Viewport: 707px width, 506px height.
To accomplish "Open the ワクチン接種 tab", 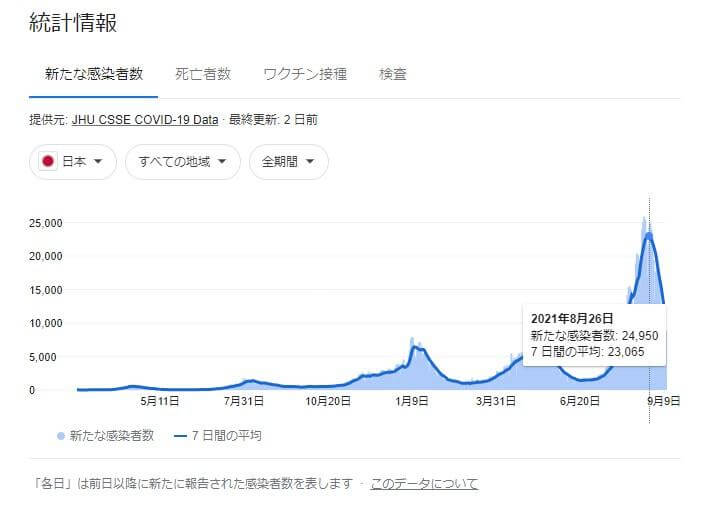I will (305, 74).
